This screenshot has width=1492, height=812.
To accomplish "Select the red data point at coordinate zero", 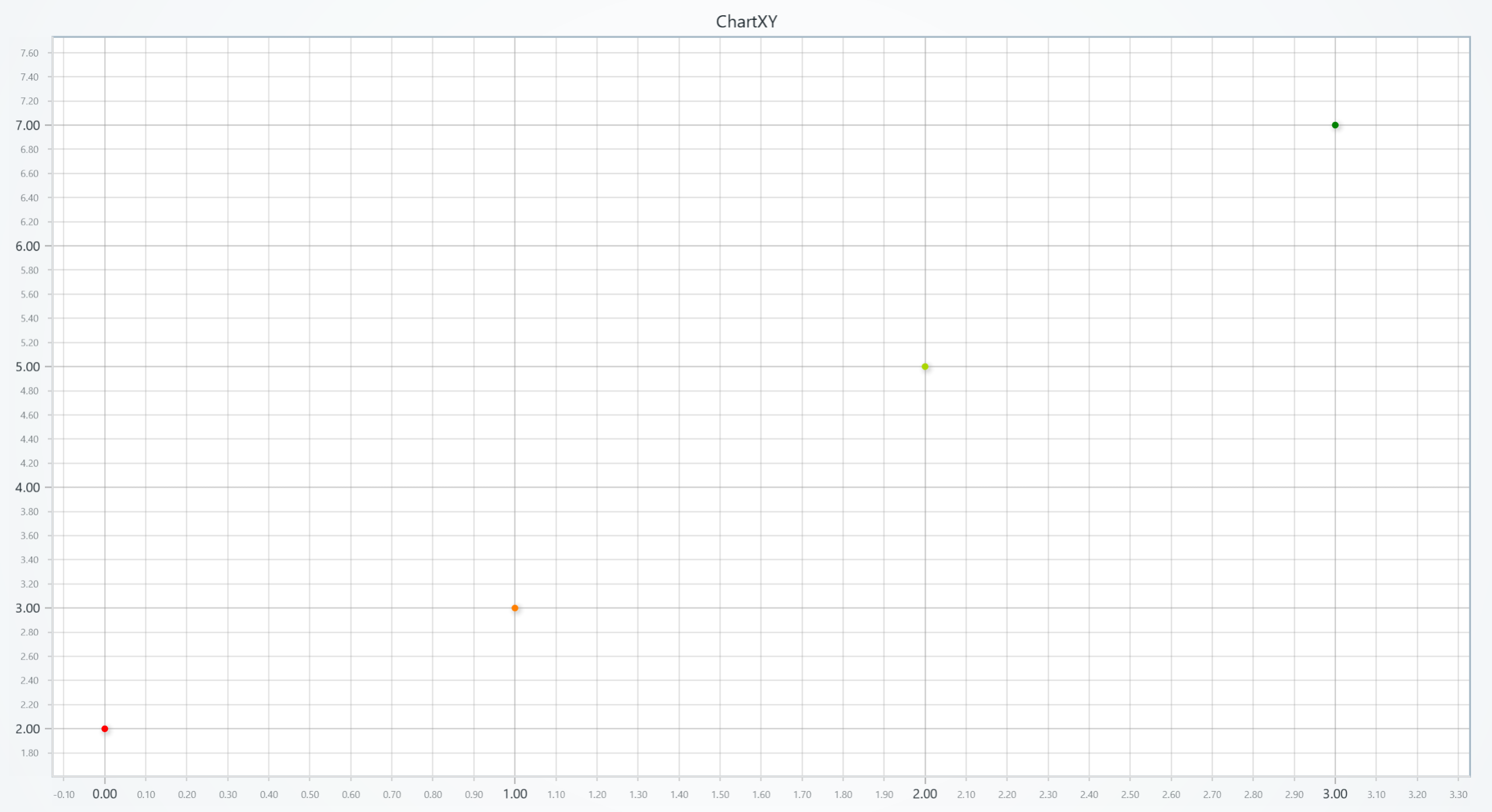I will click(105, 728).
